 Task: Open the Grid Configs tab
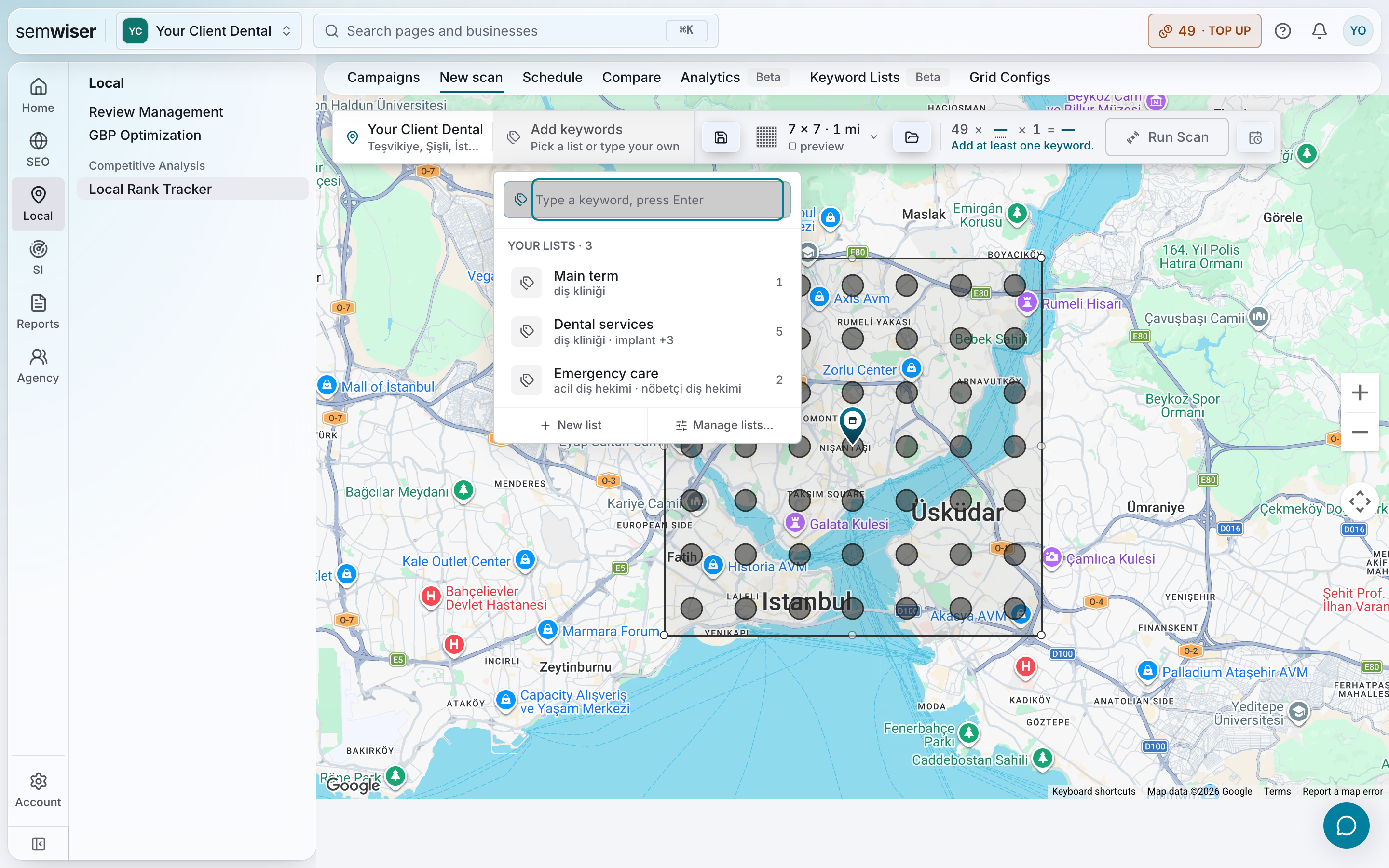tap(1009, 77)
